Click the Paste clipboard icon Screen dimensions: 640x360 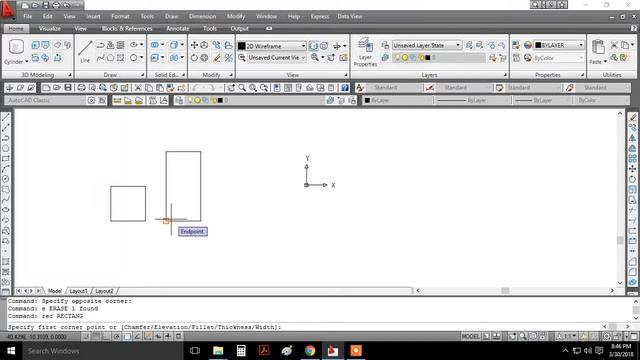pos(598,47)
